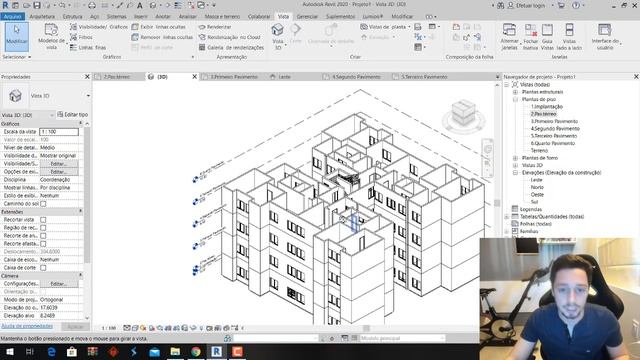Toggle Recortar vista checkbox
The width and height of the screenshot is (640, 360).
[43, 220]
